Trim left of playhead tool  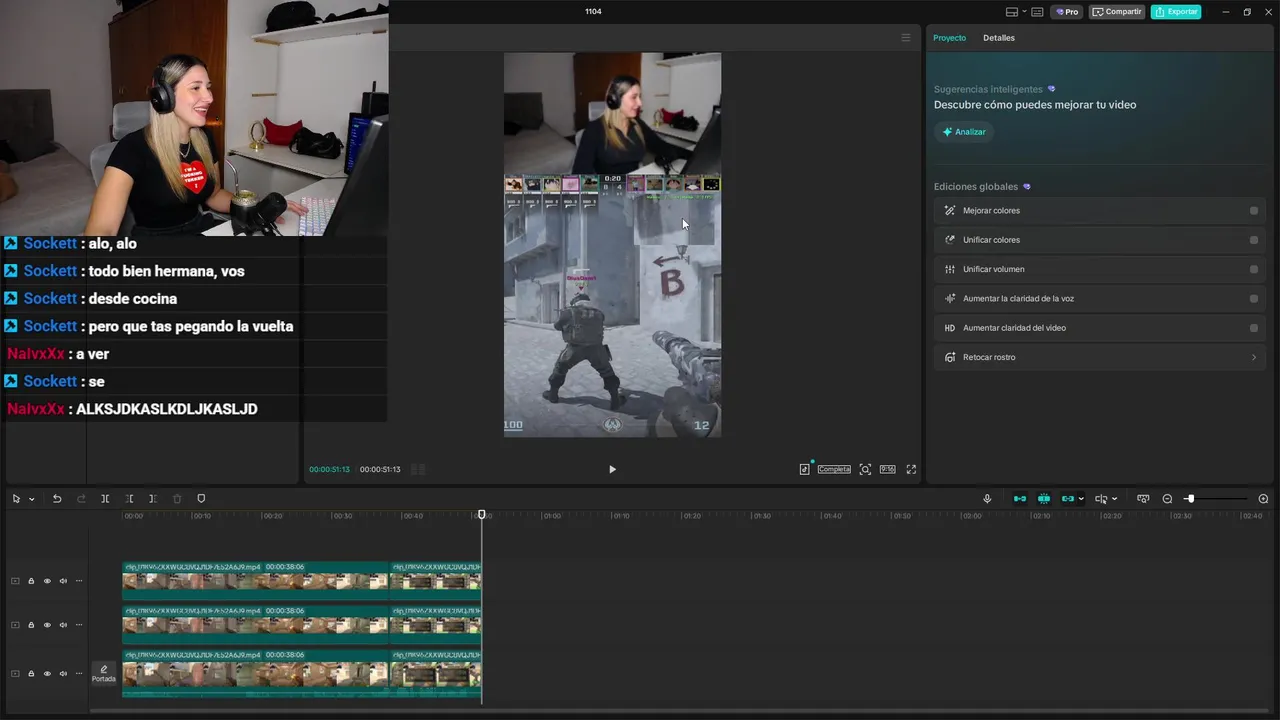point(129,499)
